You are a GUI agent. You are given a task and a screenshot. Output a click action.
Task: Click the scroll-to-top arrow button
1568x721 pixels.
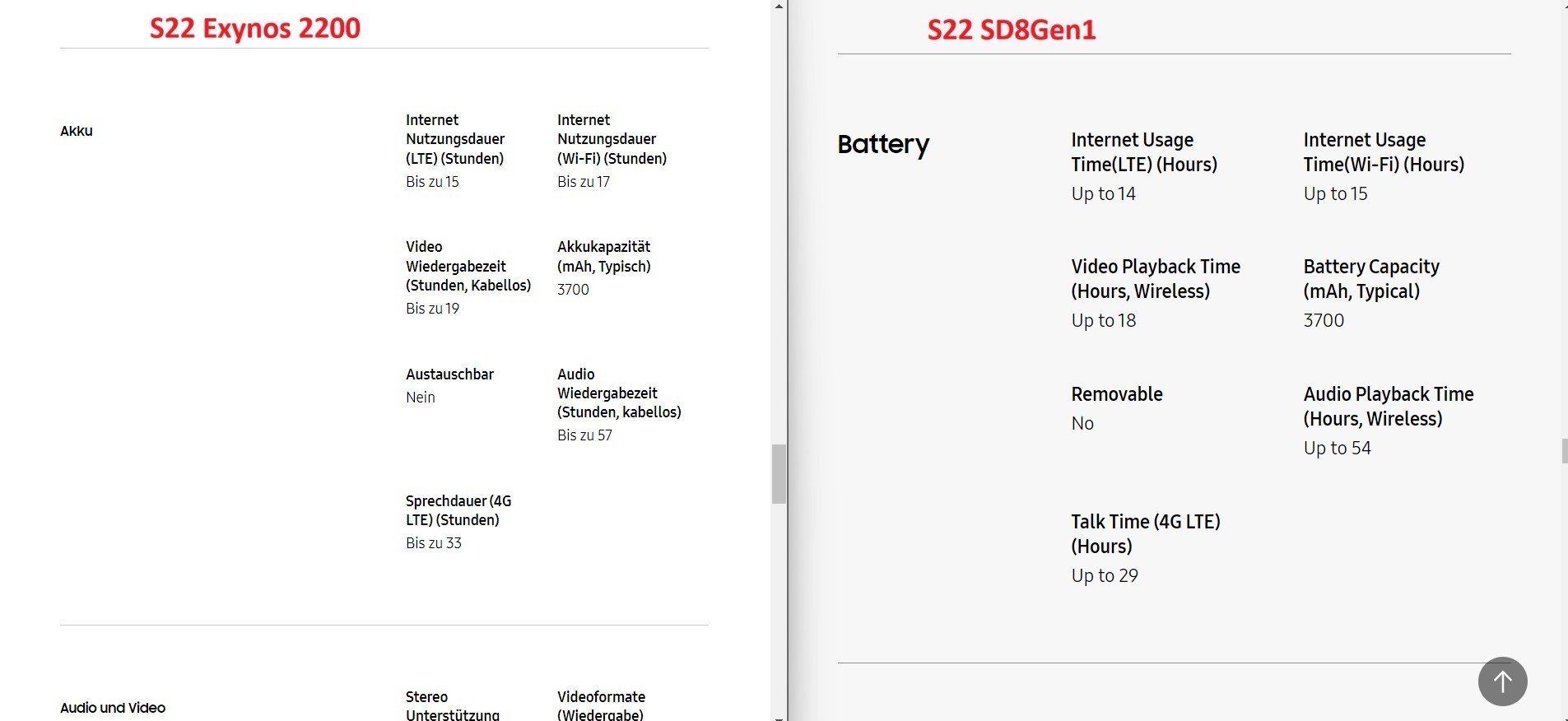[1502, 681]
